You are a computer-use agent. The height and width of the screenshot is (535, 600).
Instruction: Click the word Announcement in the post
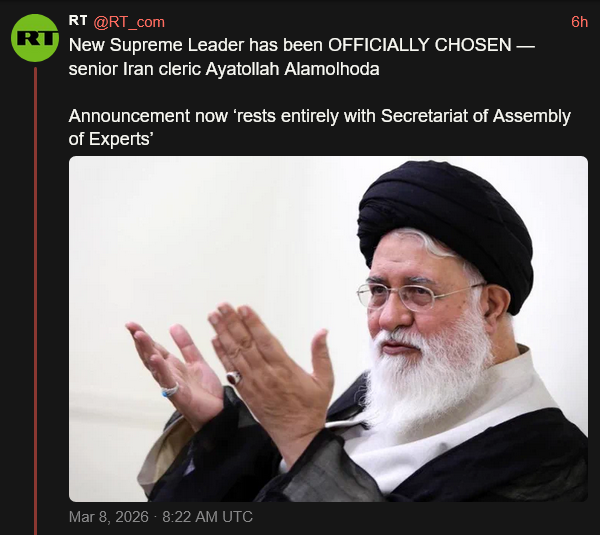click(129, 116)
